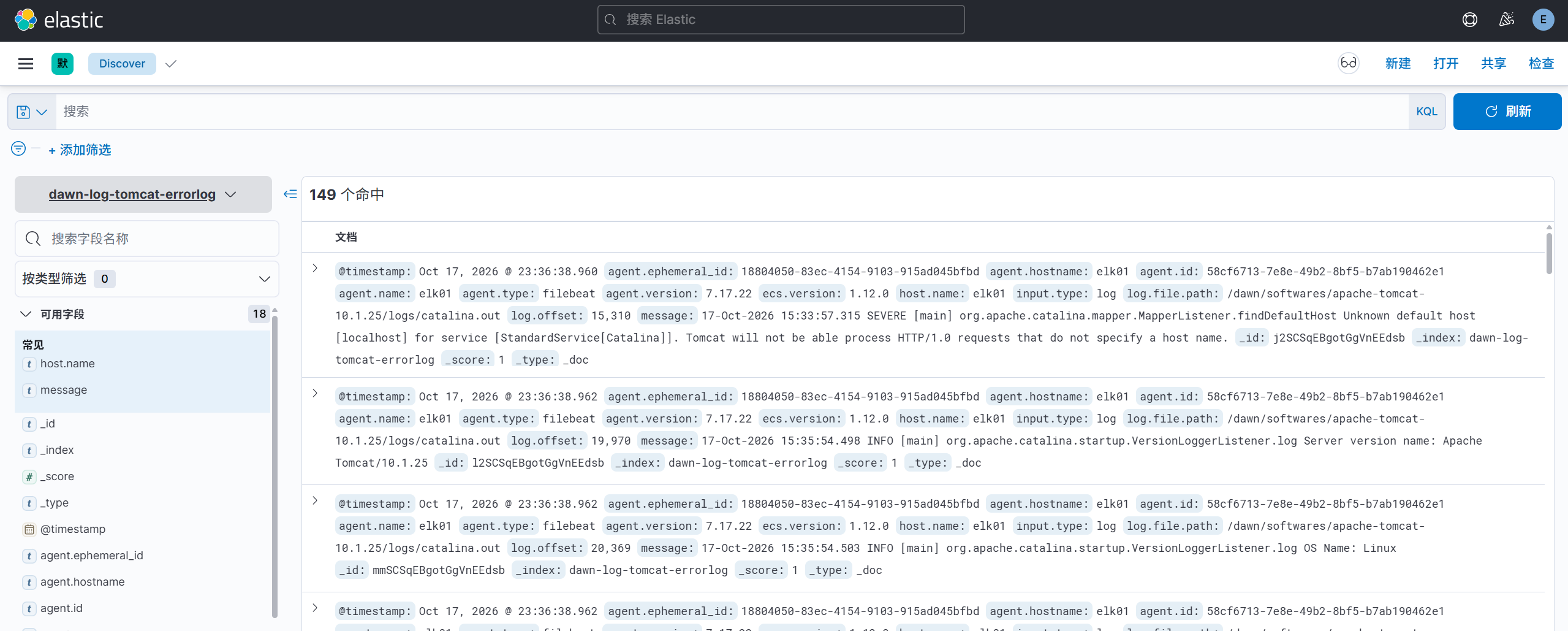Expand the document with log.offset 20,369
The height and width of the screenshot is (631, 1568).
[x=315, y=500]
